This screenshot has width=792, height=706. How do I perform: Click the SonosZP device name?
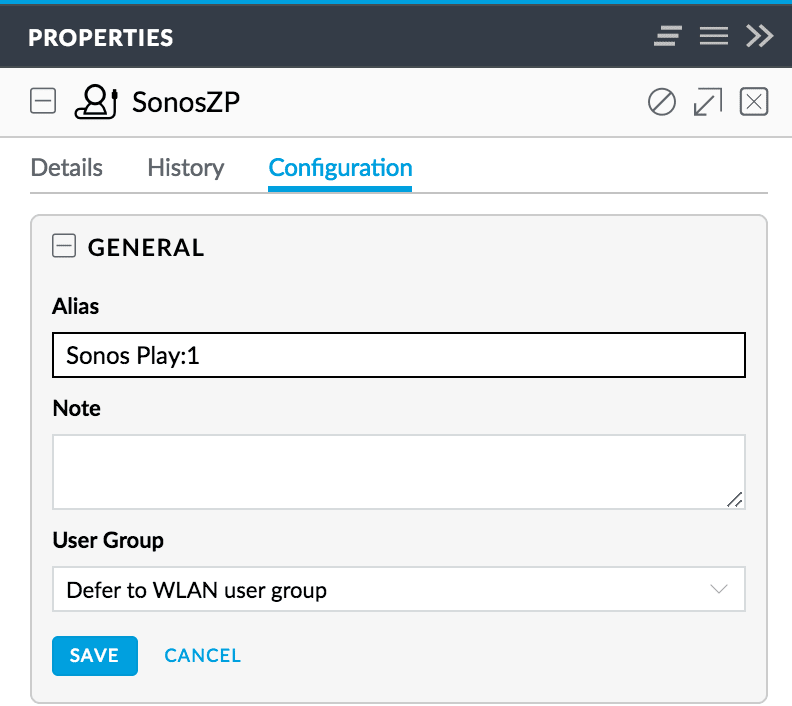point(186,102)
